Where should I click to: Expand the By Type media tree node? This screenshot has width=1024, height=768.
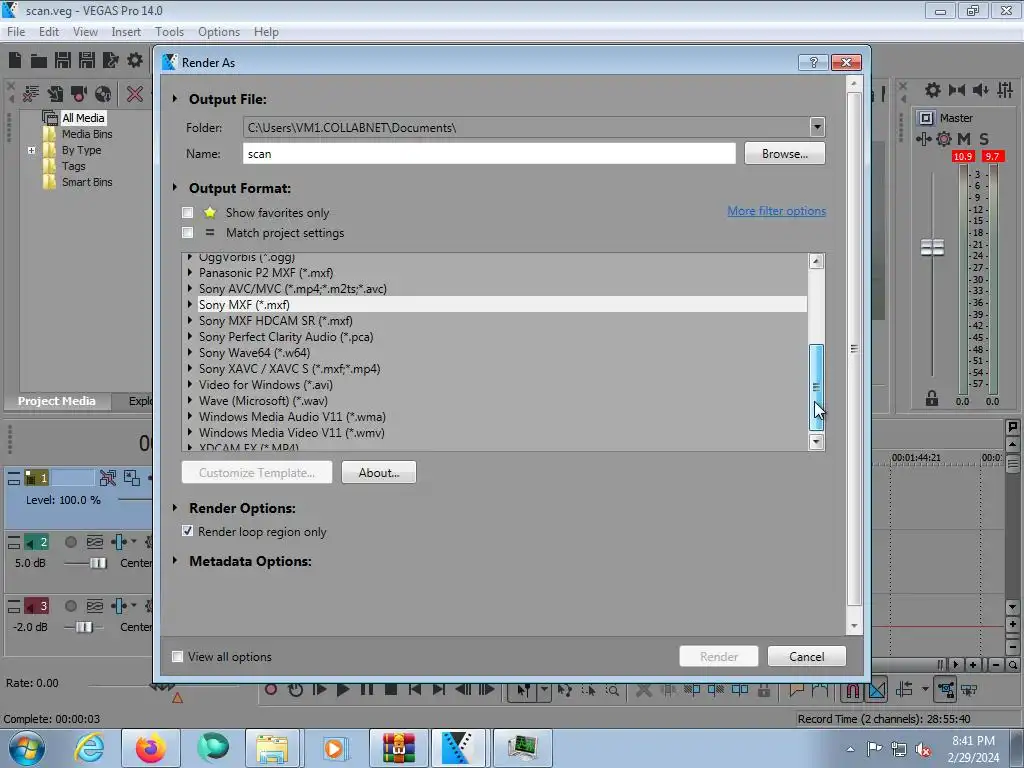pos(31,150)
